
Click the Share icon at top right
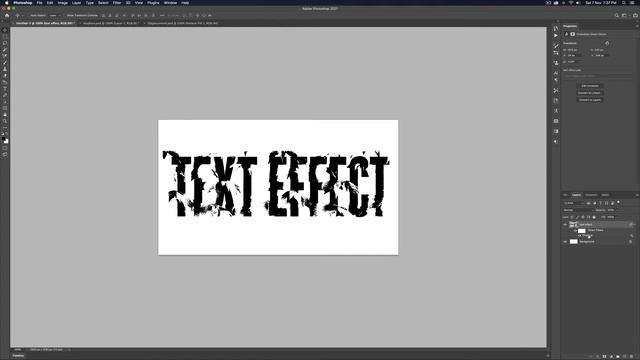635,16
